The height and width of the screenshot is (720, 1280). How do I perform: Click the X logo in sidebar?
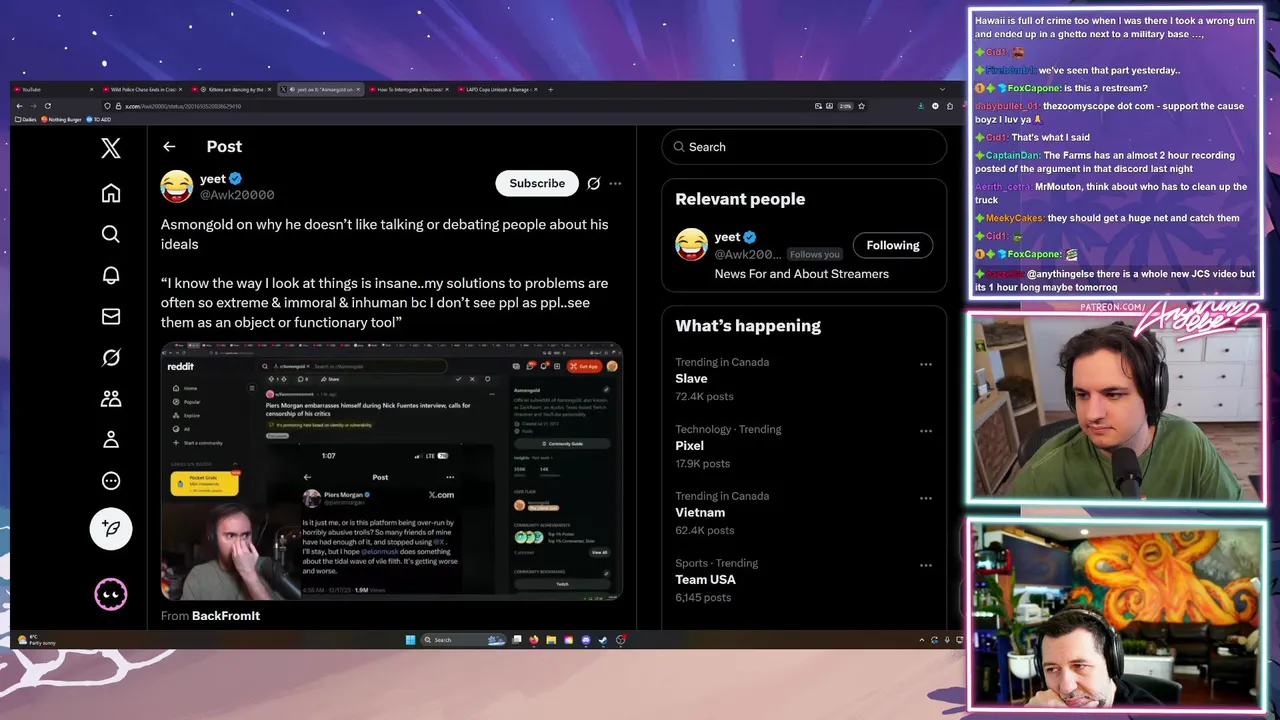point(111,149)
